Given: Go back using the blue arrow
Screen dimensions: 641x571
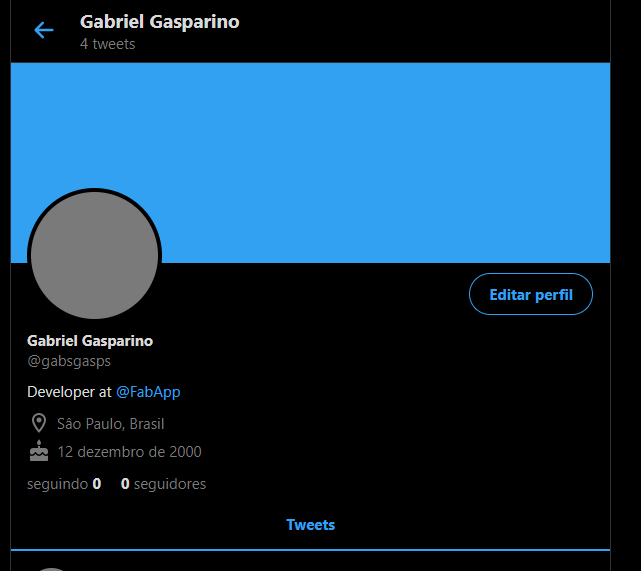Looking at the screenshot, I should tap(44, 30).
